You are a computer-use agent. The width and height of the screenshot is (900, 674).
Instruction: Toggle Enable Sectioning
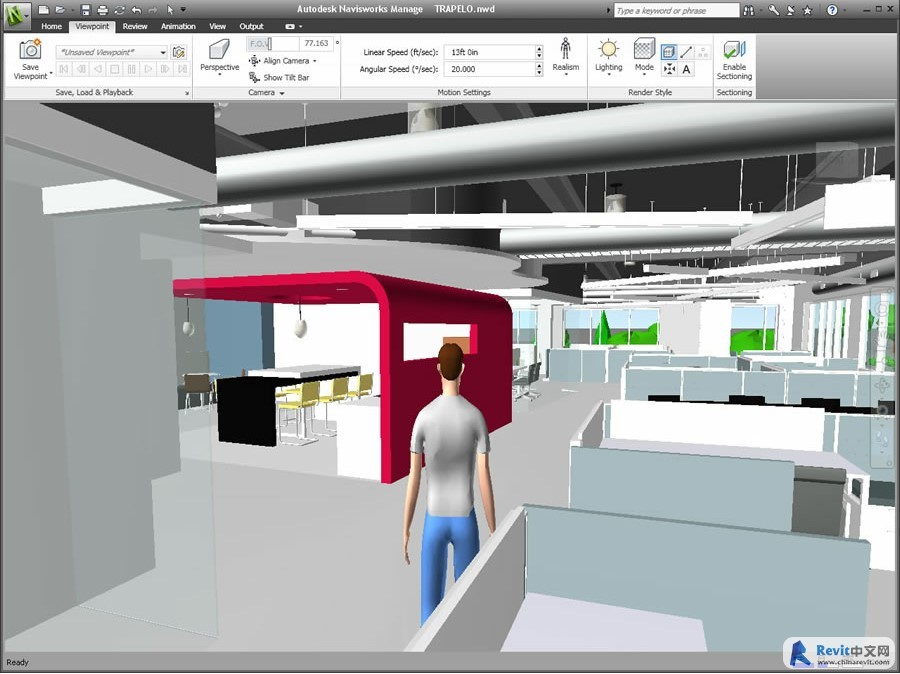pos(734,51)
